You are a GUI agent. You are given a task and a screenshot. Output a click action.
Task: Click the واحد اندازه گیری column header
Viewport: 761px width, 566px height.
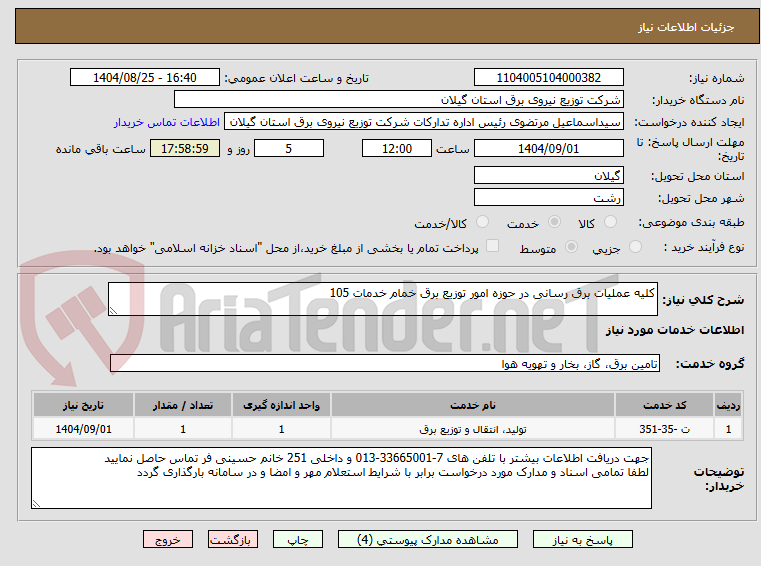click(281, 405)
